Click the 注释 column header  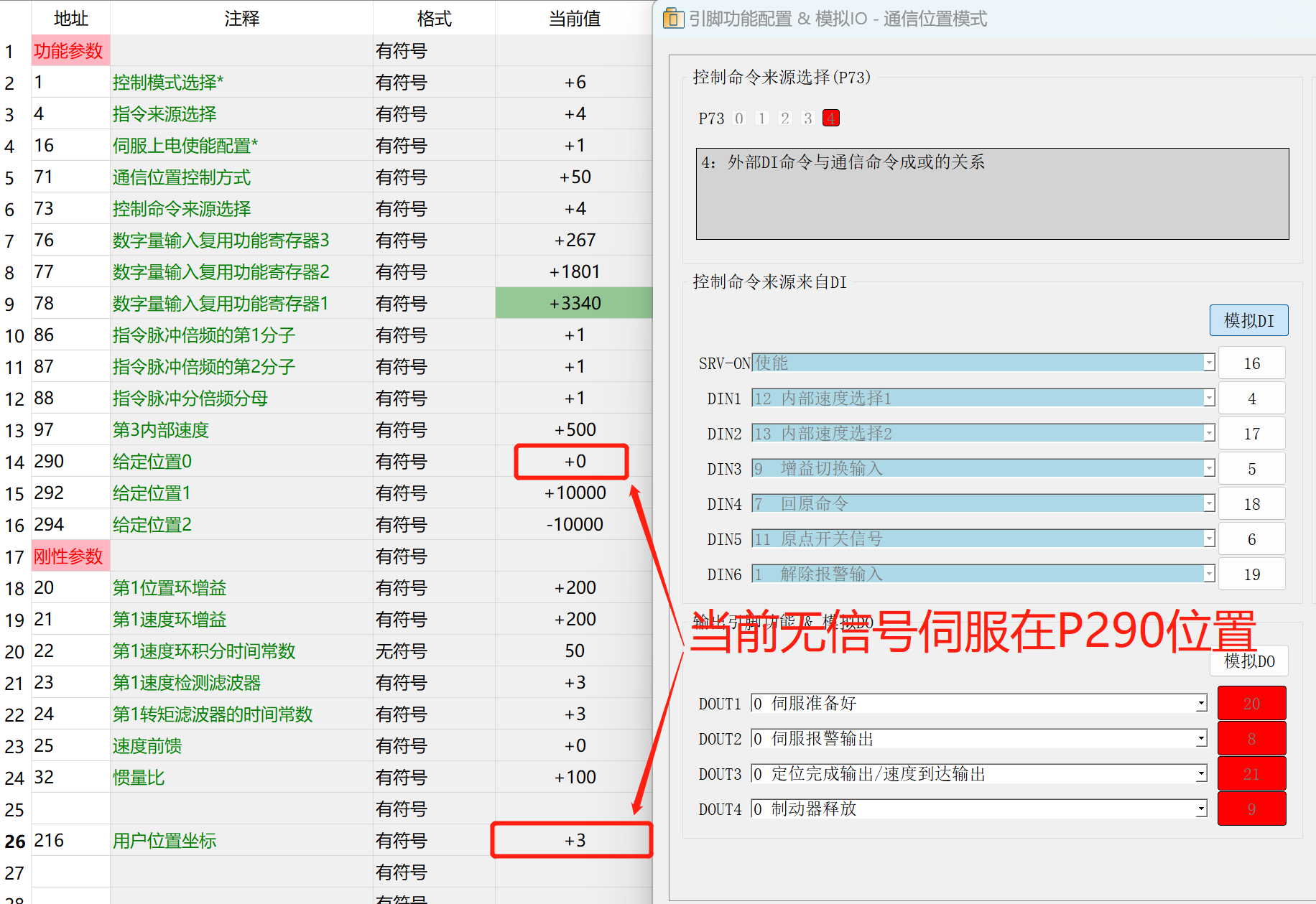[x=241, y=18]
